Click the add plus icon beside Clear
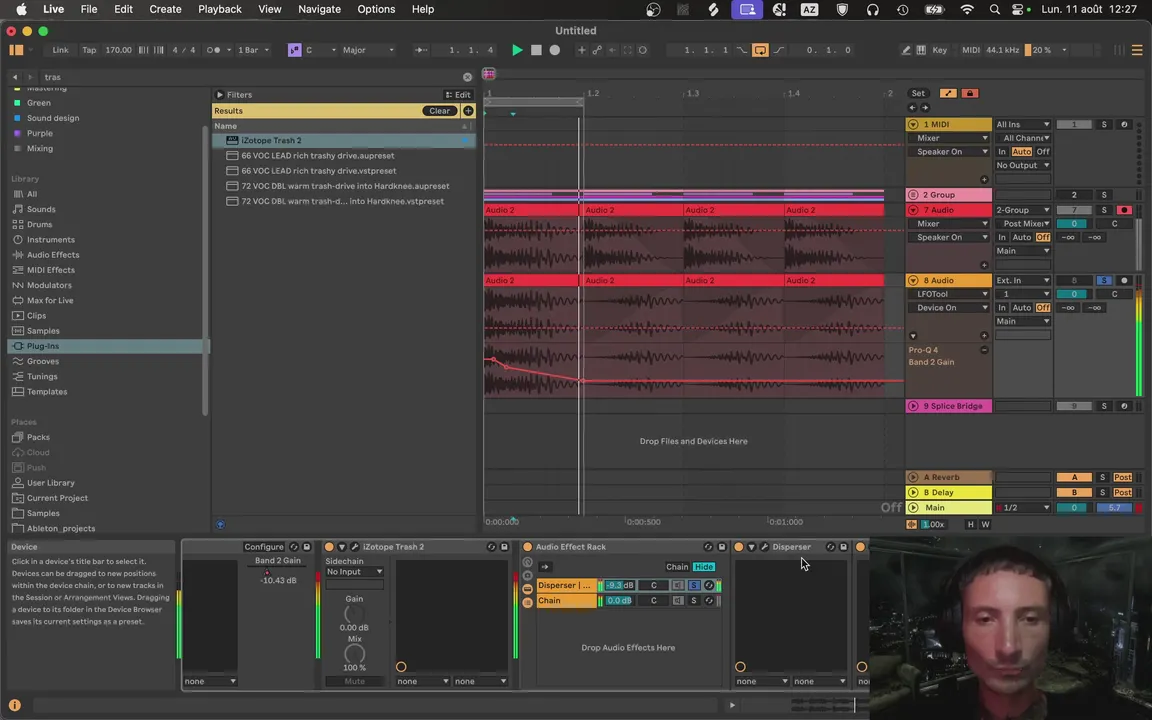 tap(468, 111)
